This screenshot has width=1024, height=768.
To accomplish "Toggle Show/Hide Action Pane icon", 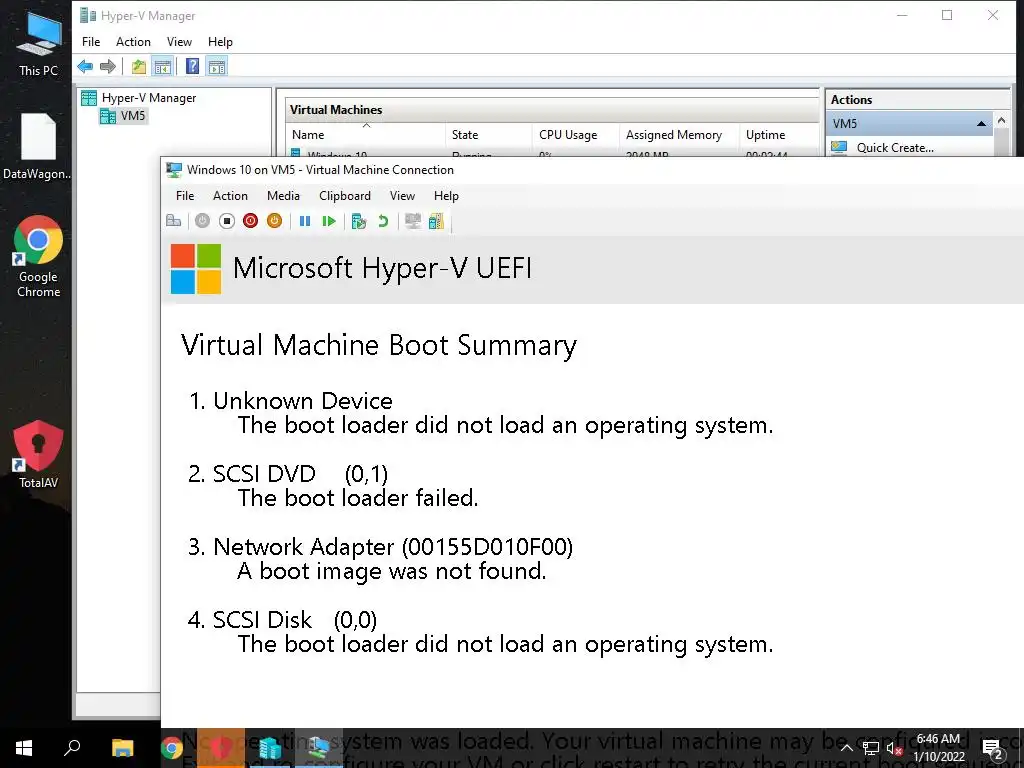I will 217,66.
